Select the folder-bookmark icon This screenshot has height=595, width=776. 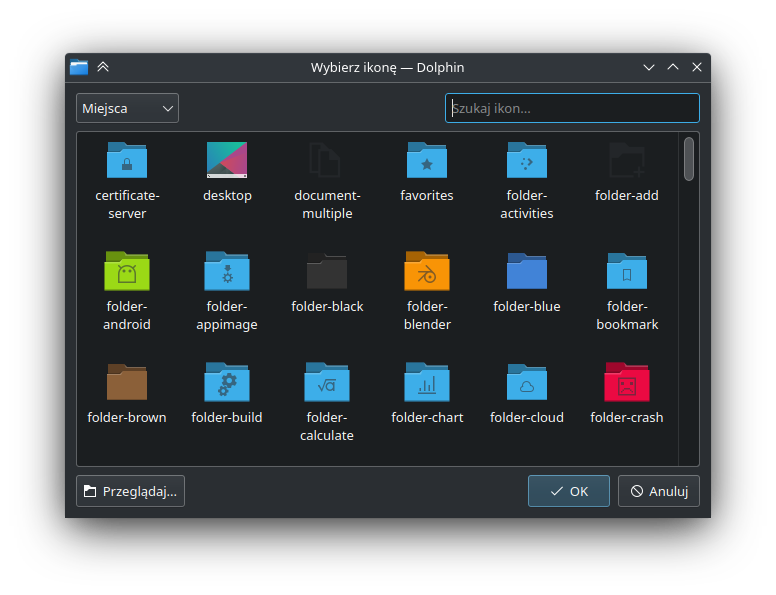tap(627, 271)
